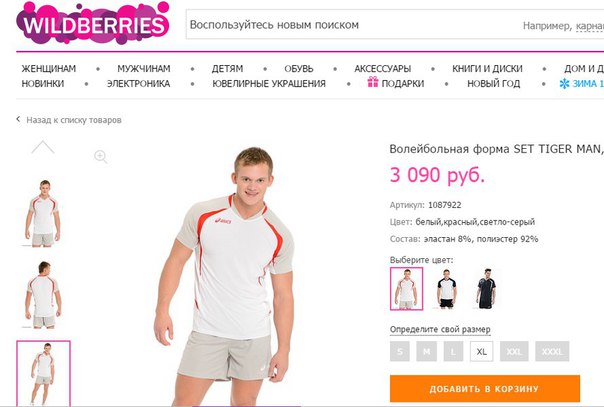Show the first front view thumbnail
The image size is (604, 407).
coord(44,213)
